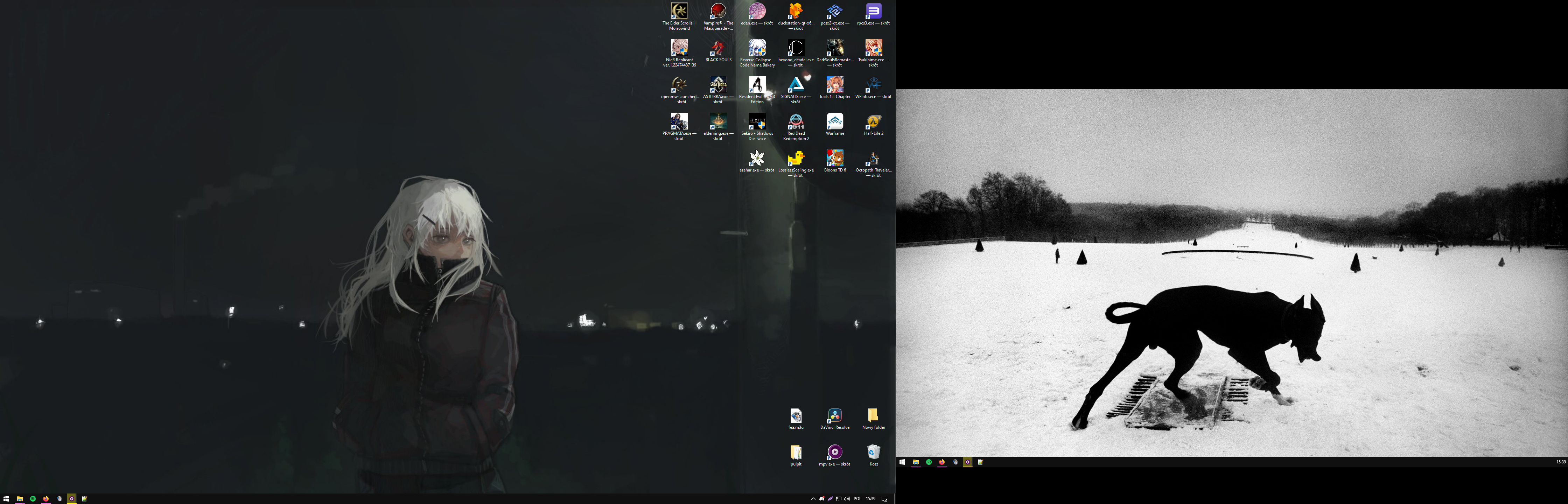The image size is (1568, 504).
Task: Select the Vampire The Masquerade desktop icon
Action: tap(718, 16)
